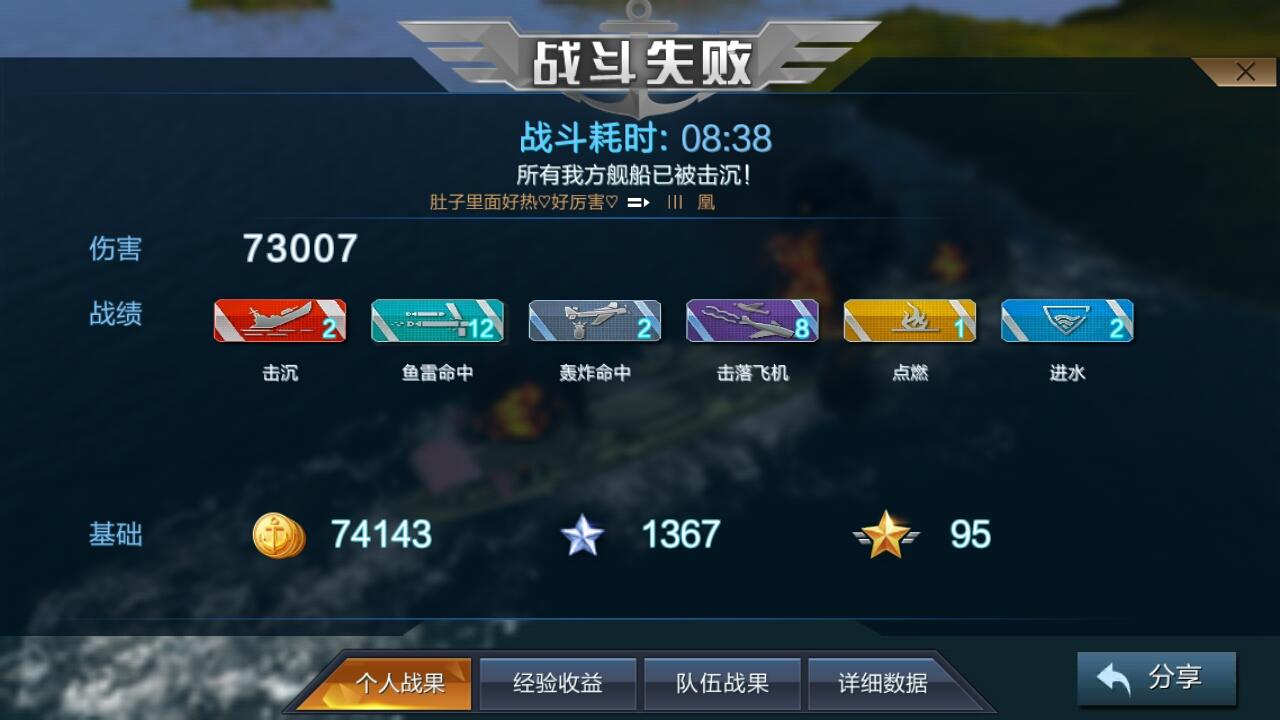This screenshot has width=1280, height=720.
Task: Select the teal 鱼雷命中 torpedo badge
Action: point(437,321)
